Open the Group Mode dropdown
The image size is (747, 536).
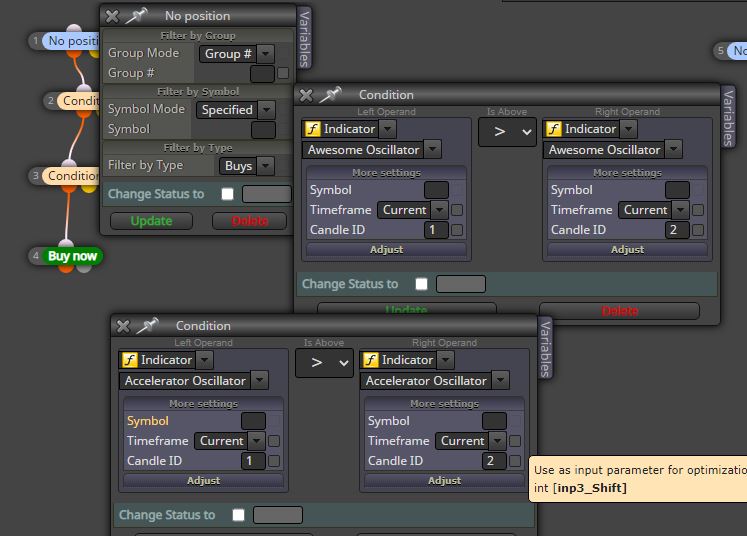(x=237, y=54)
